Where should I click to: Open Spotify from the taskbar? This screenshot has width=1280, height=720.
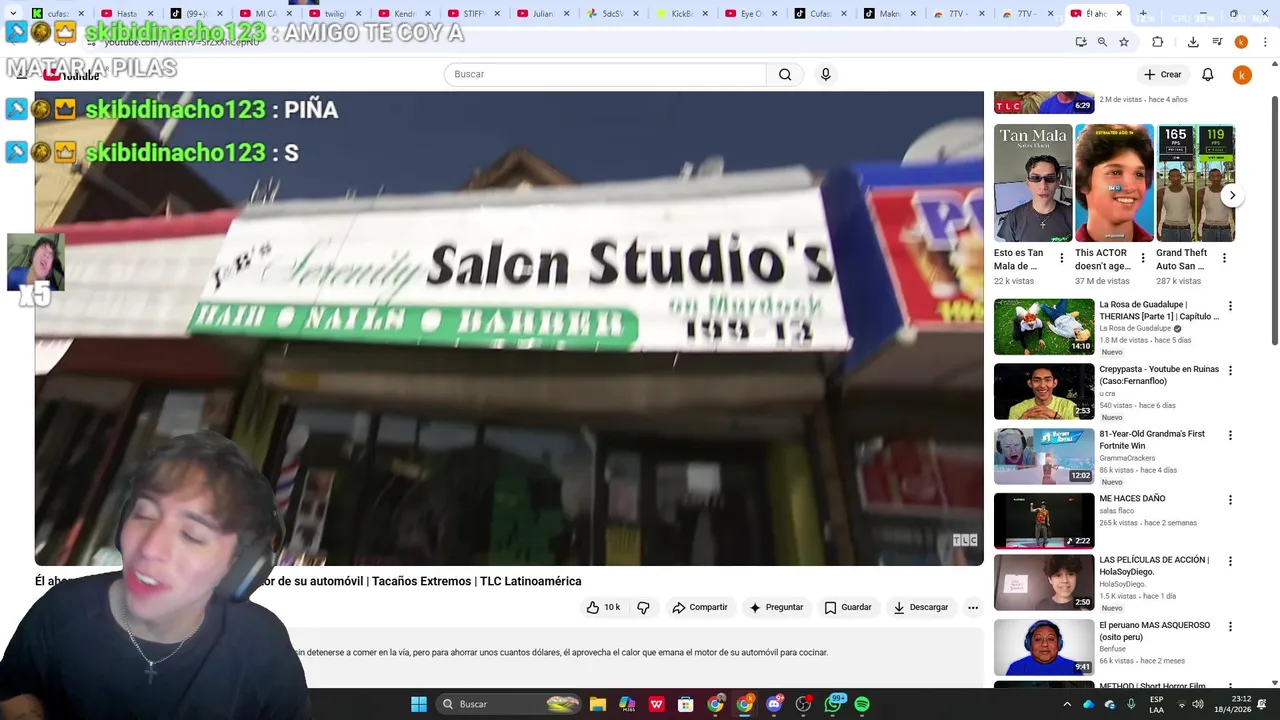click(862, 704)
